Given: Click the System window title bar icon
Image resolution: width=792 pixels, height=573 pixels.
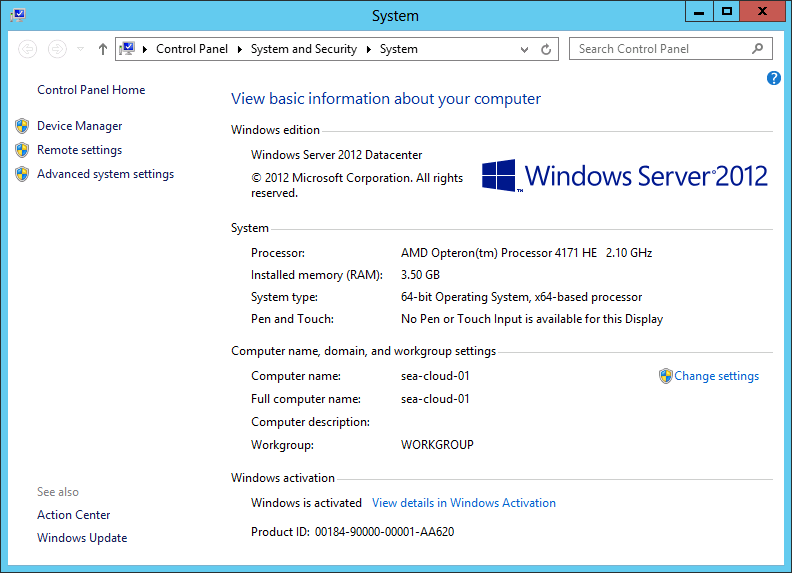Looking at the screenshot, I should pos(18,15).
